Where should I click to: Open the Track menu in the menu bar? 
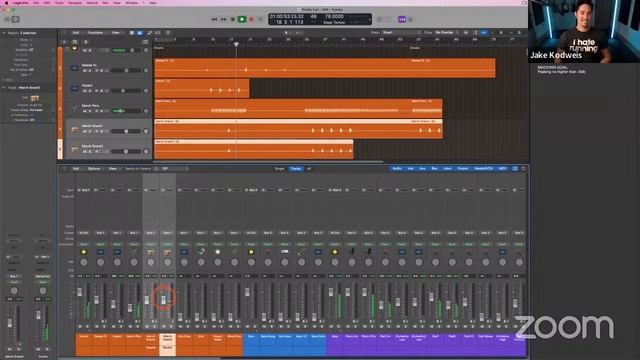click(x=59, y=2)
